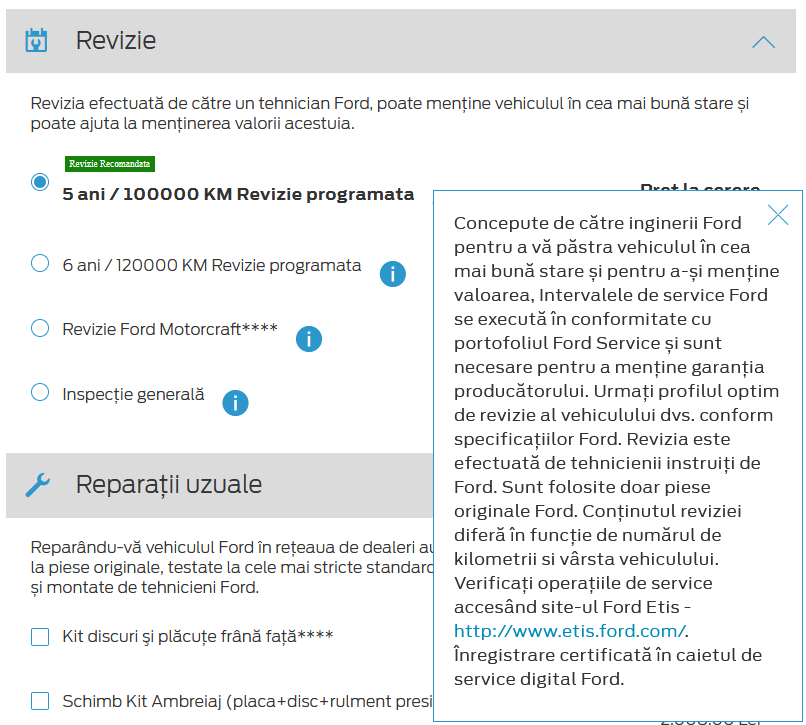The width and height of the screenshot is (806, 725).
Task: Select 5 ani / 100000 KM Revizie programata
Action: coord(40,182)
